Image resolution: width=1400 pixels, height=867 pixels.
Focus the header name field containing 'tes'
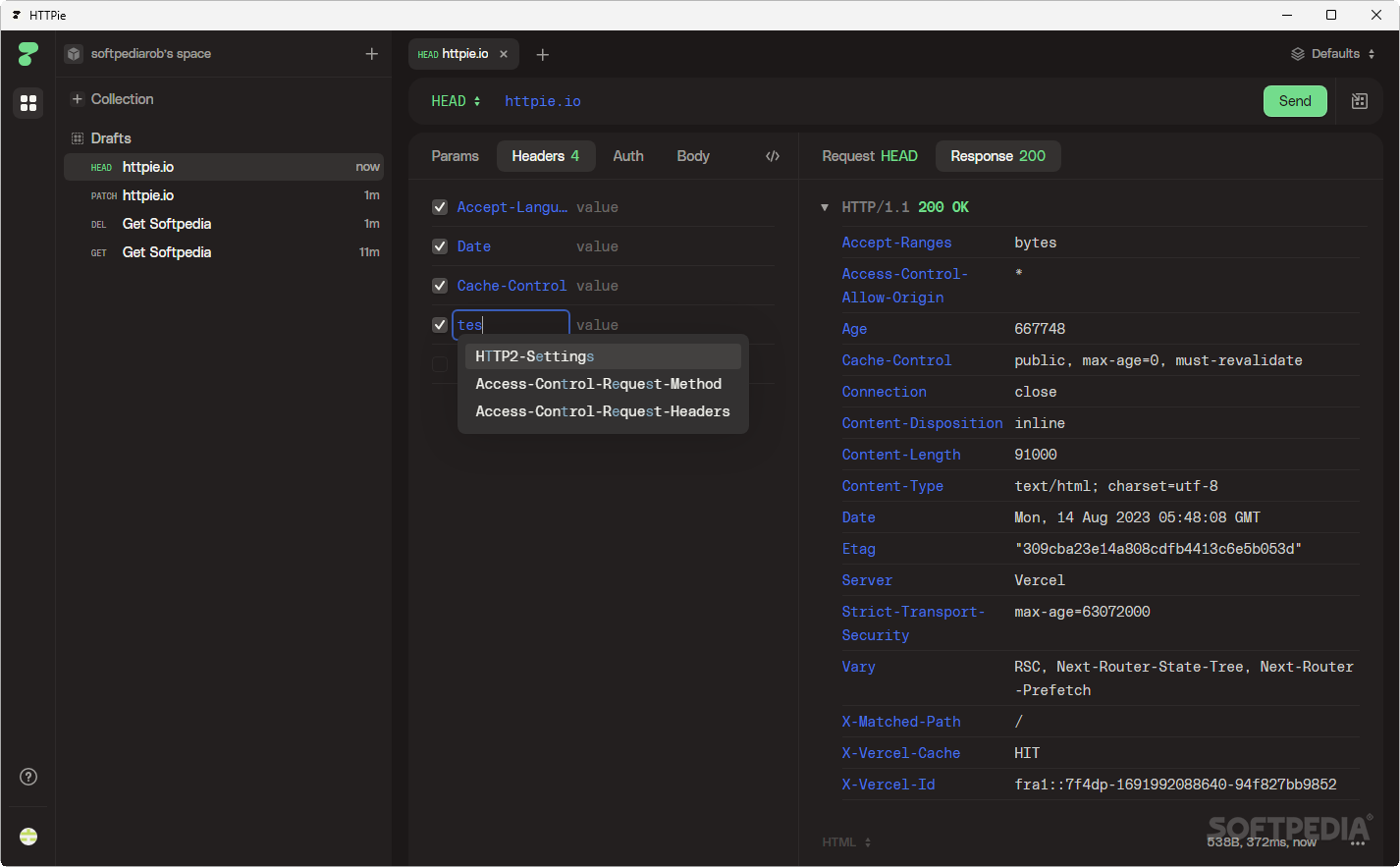pos(511,325)
